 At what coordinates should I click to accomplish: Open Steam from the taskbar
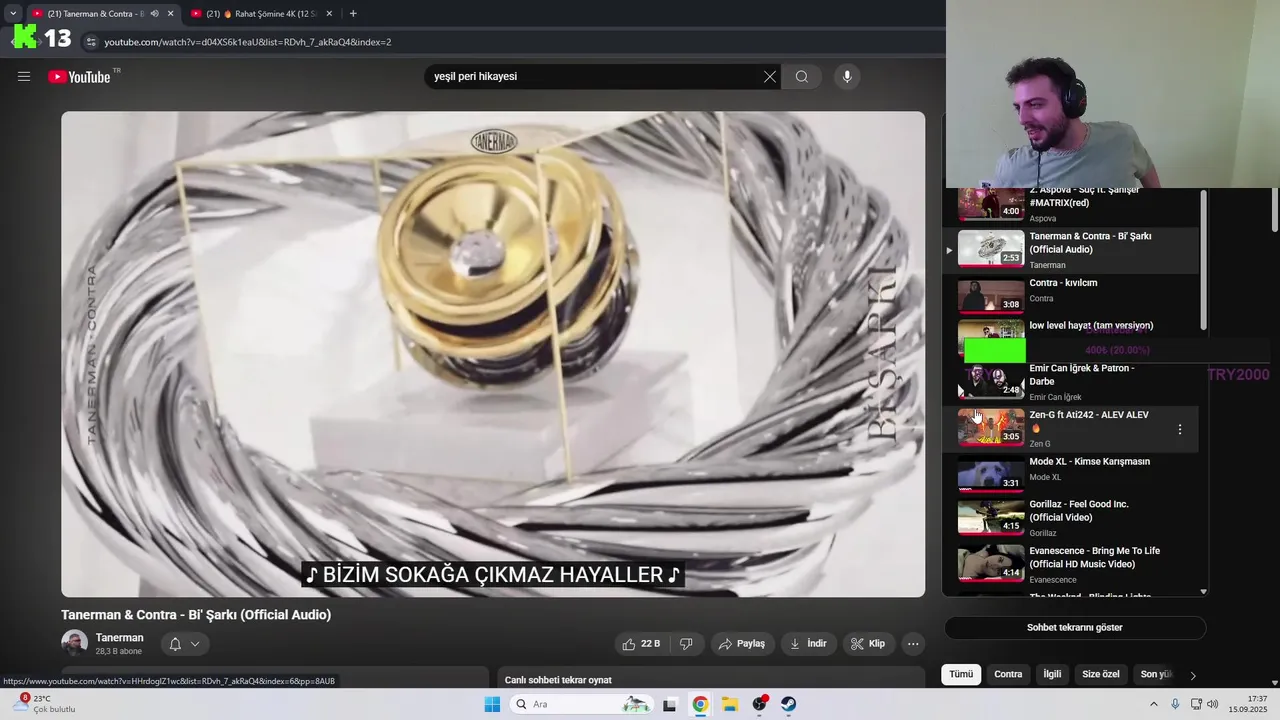point(789,704)
